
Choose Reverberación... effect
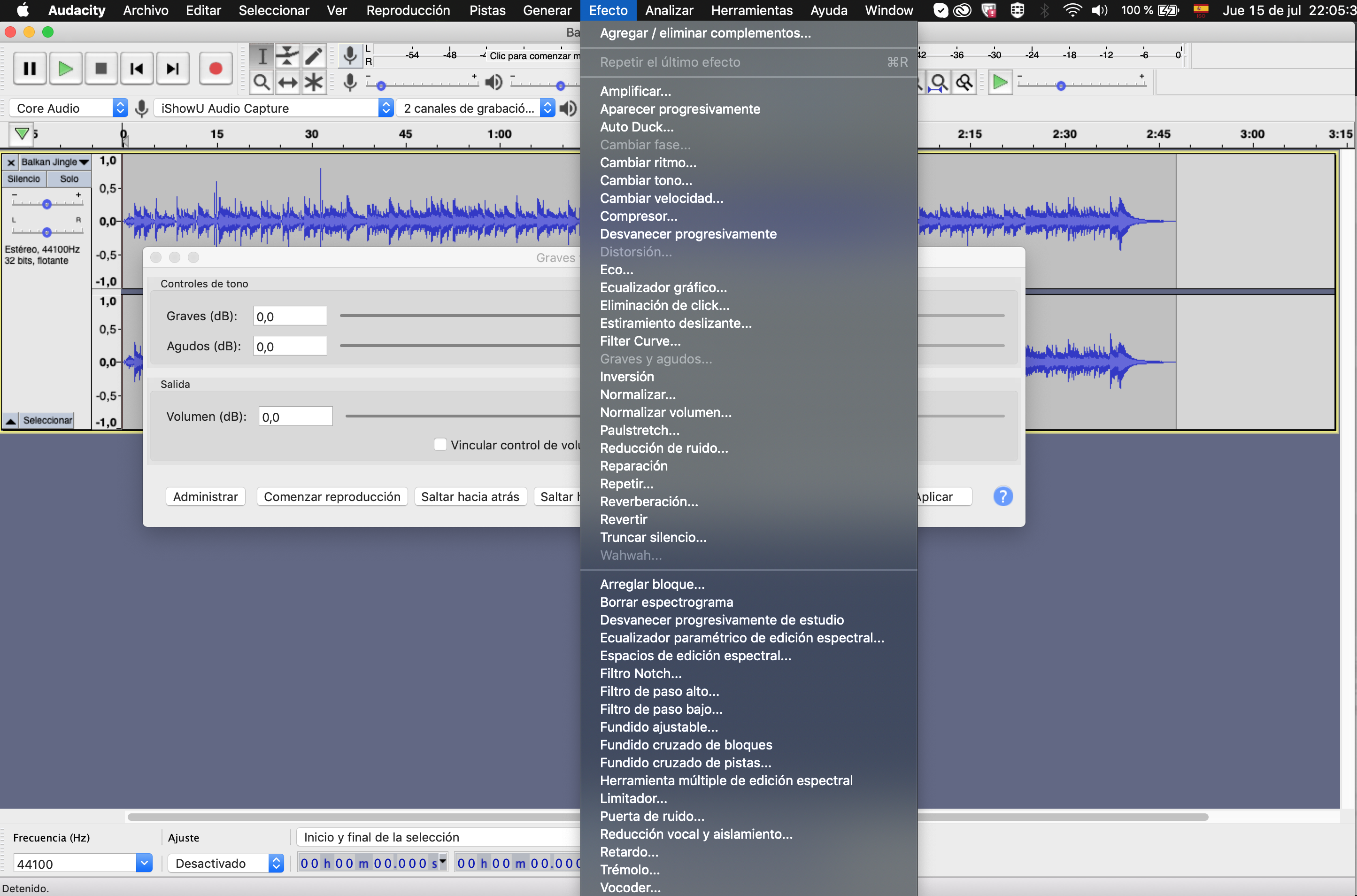tap(648, 502)
